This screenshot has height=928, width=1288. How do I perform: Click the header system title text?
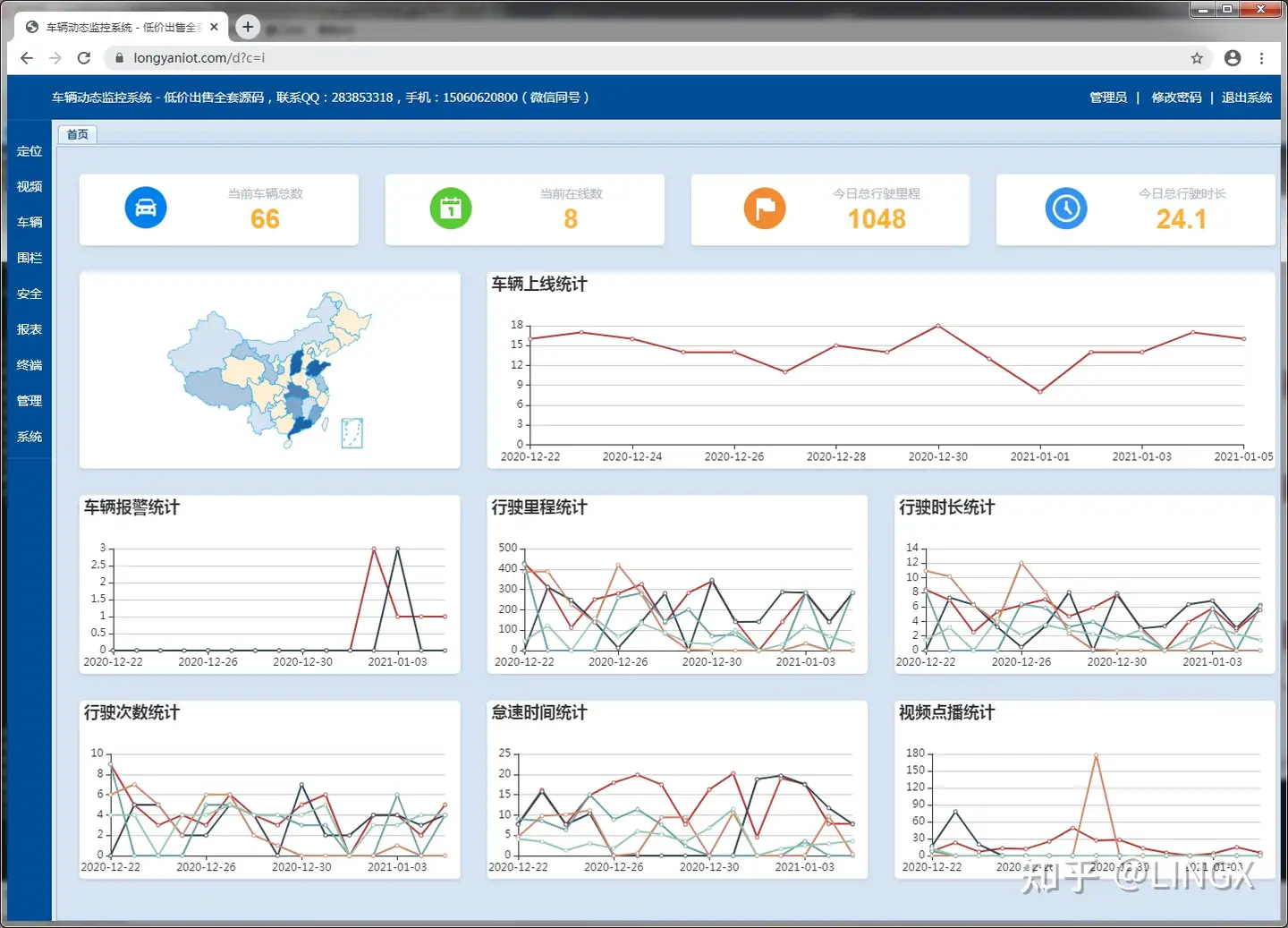(x=320, y=98)
